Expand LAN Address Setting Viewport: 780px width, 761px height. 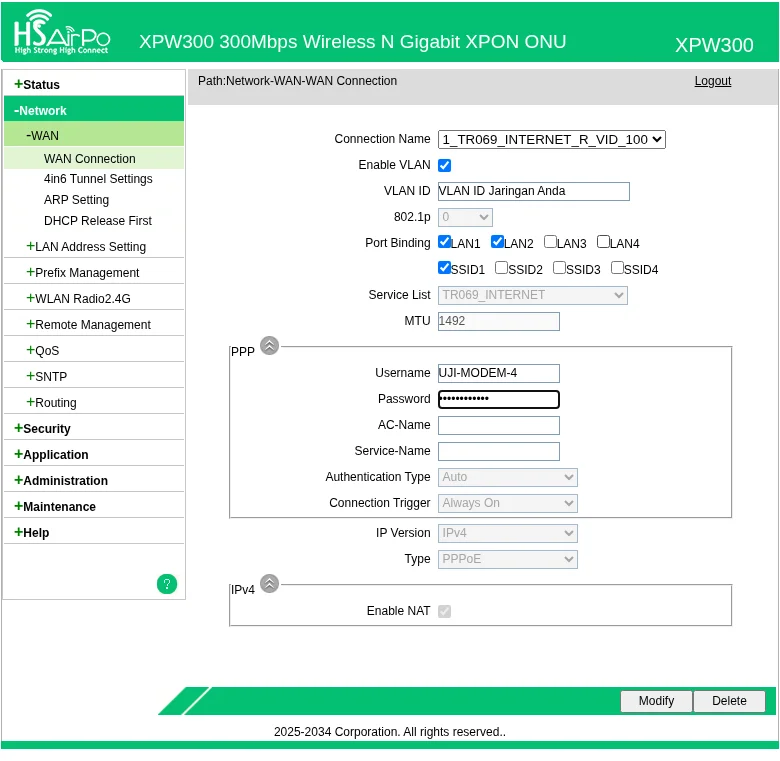[x=94, y=247]
